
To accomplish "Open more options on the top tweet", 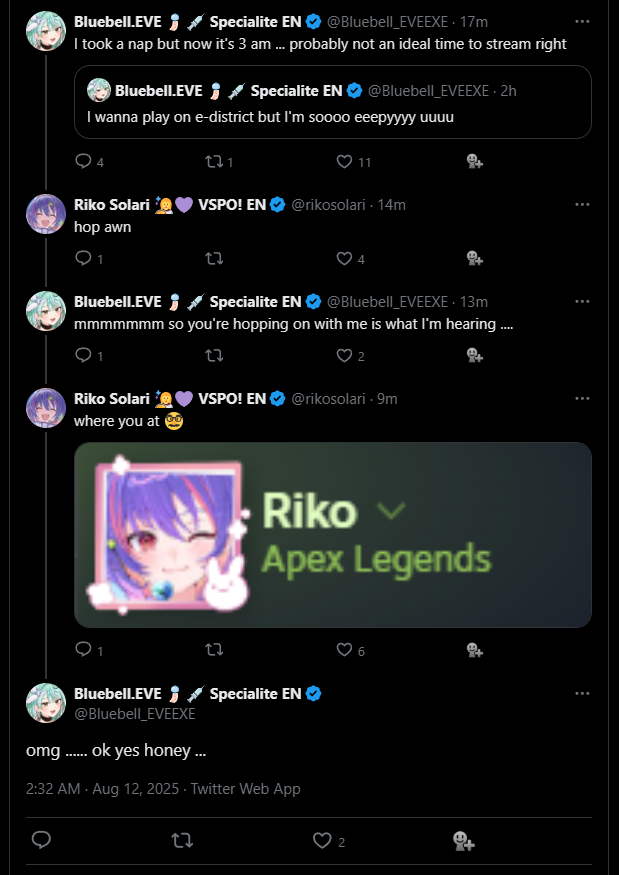I will [x=583, y=21].
